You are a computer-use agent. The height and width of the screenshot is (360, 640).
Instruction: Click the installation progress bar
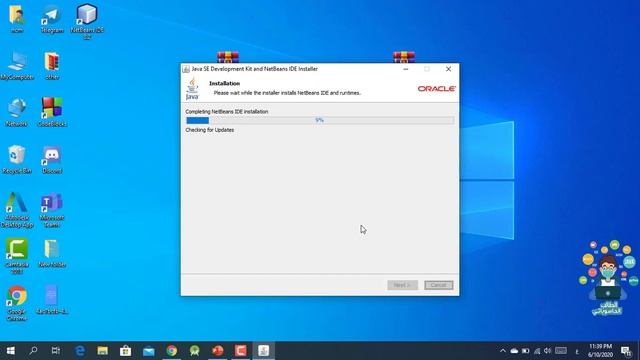(x=320, y=120)
